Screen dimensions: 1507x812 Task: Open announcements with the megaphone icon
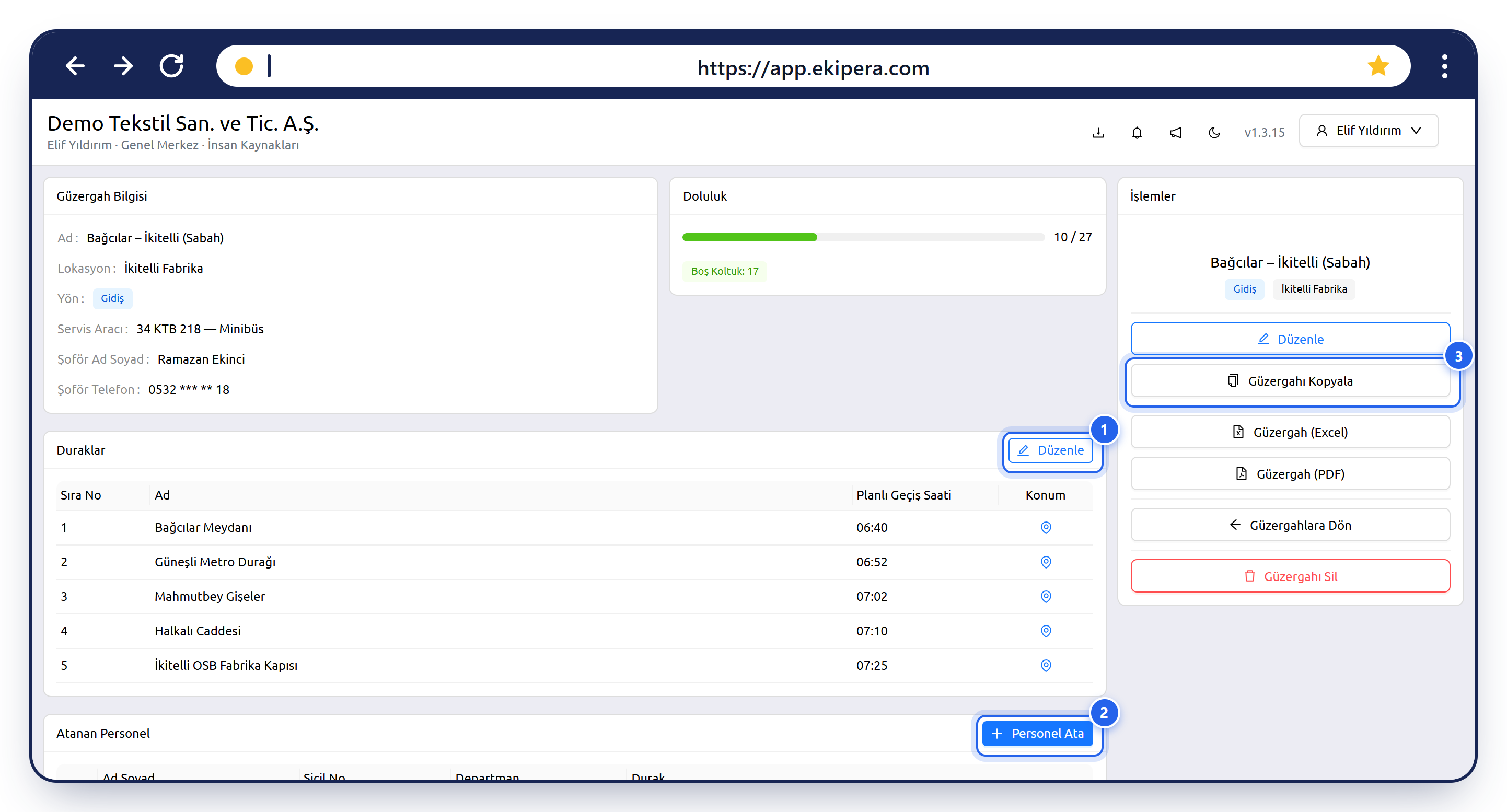tap(1175, 133)
